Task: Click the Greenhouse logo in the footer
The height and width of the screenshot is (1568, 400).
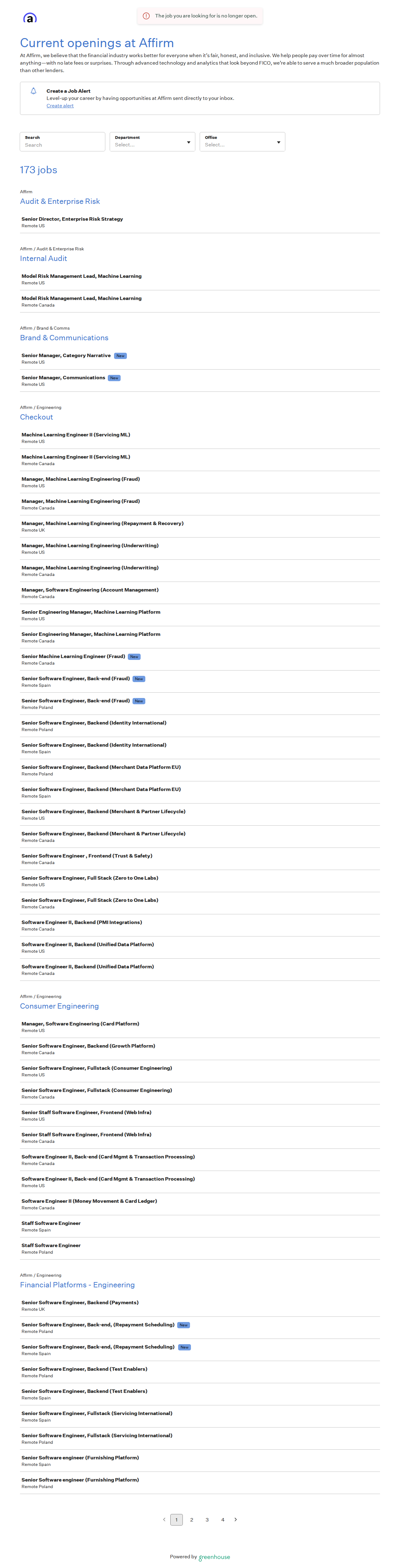Action: point(214,1557)
